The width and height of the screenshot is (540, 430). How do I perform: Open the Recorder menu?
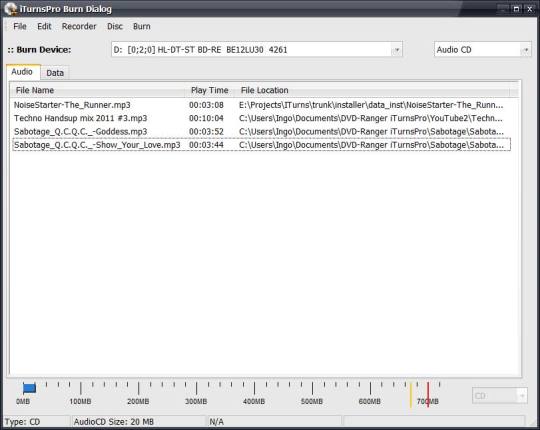pyautogui.click(x=79, y=27)
